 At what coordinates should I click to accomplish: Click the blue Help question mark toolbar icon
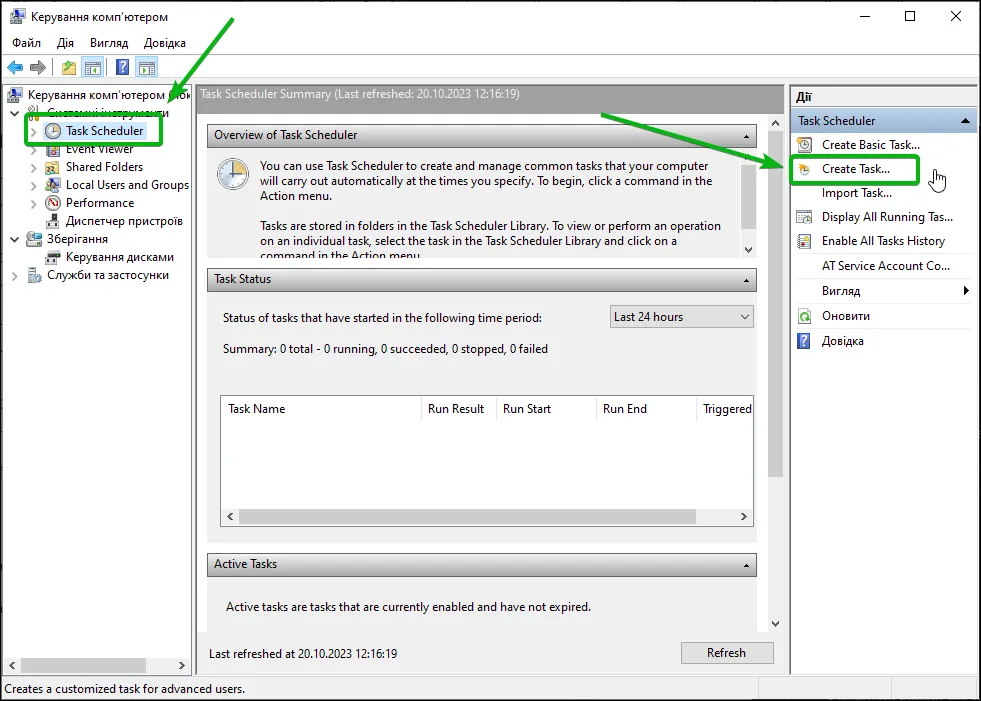coord(123,67)
